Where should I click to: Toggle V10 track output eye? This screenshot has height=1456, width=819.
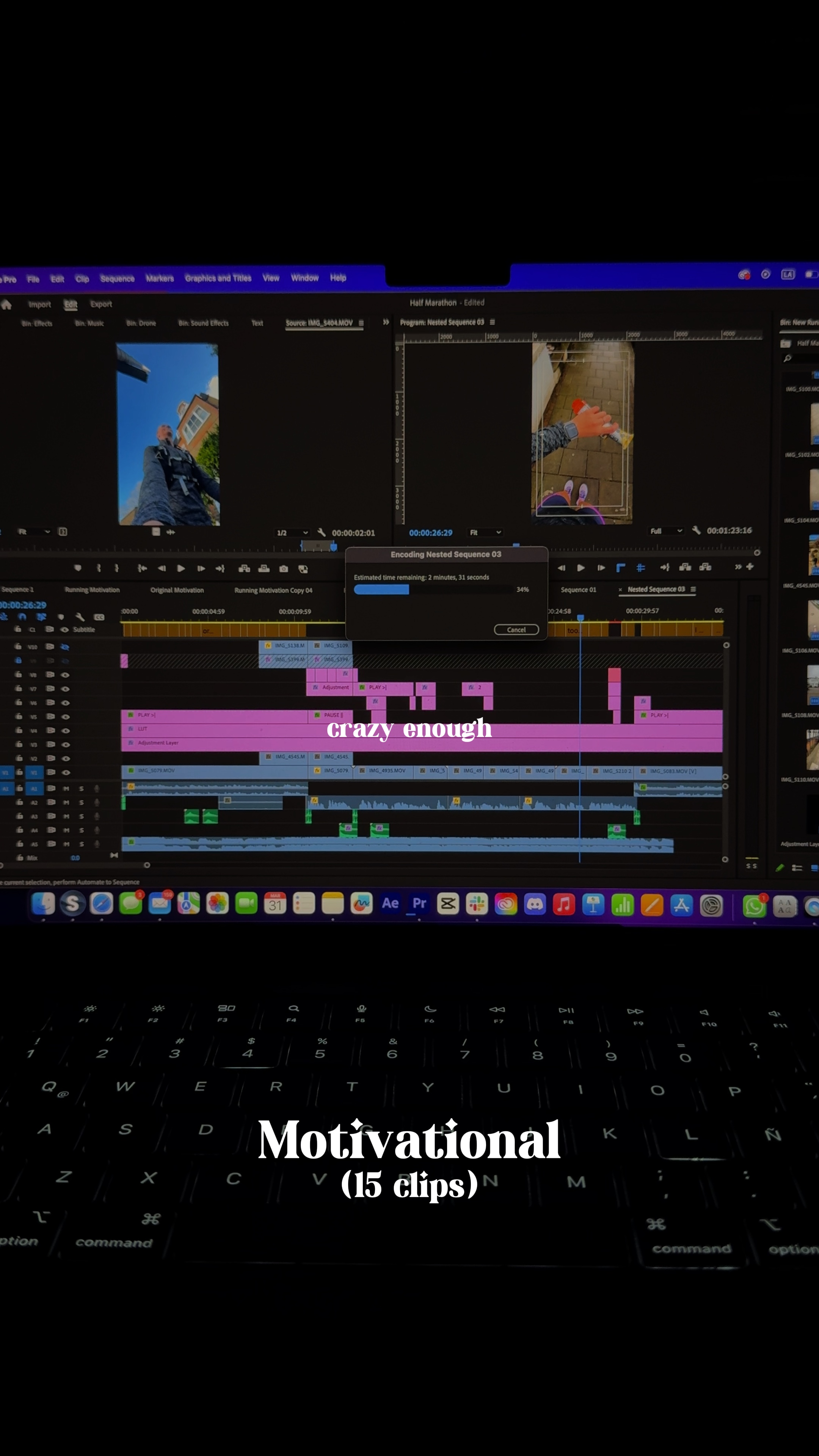click(x=65, y=646)
